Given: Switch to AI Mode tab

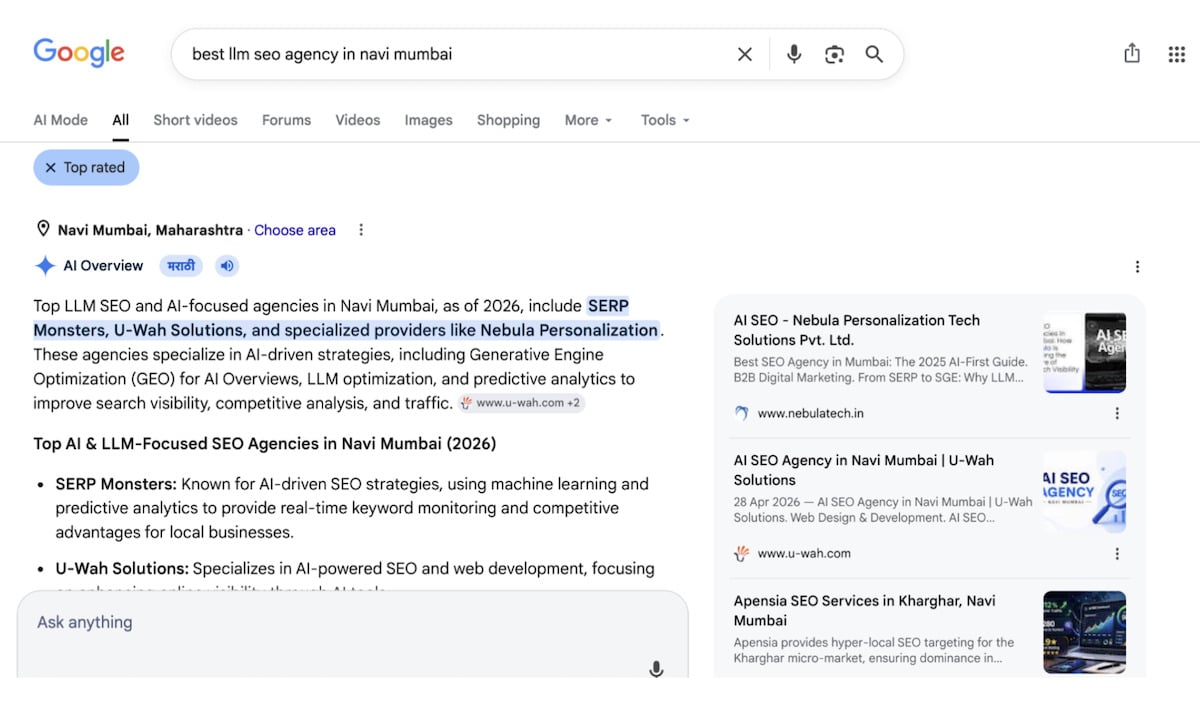Looking at the screenshot, I should pos(61,120).
